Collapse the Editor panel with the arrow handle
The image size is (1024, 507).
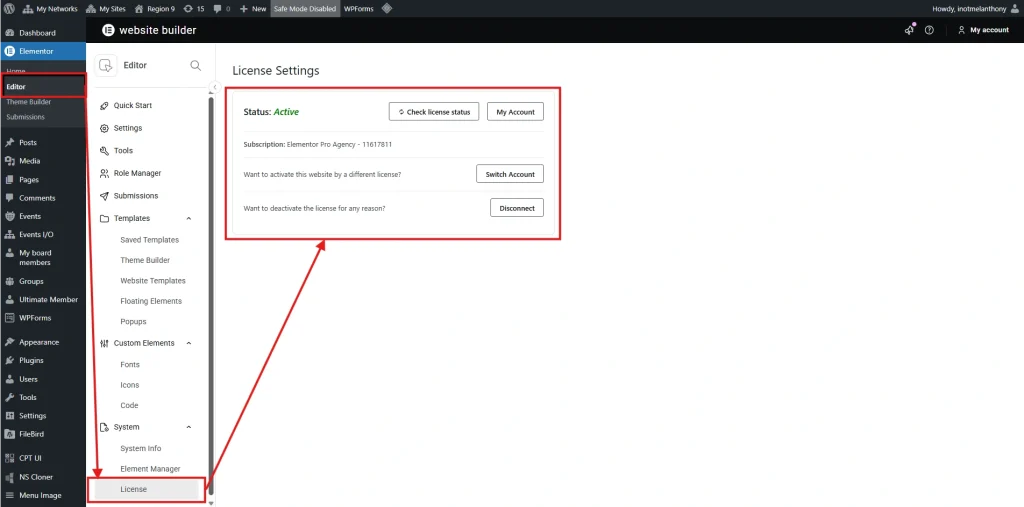click(215, 86)
